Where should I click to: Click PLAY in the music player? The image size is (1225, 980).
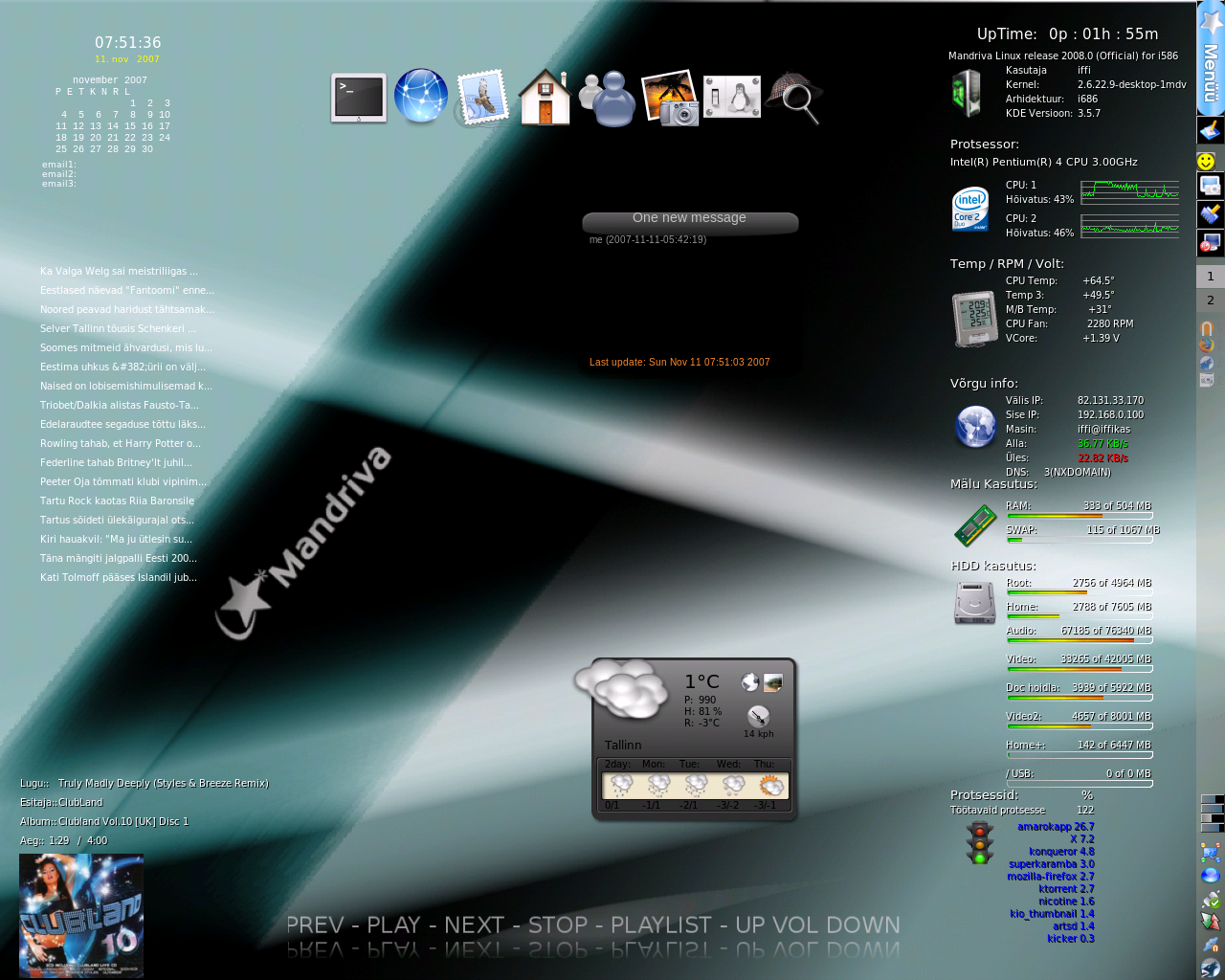[x=393, y=925]
